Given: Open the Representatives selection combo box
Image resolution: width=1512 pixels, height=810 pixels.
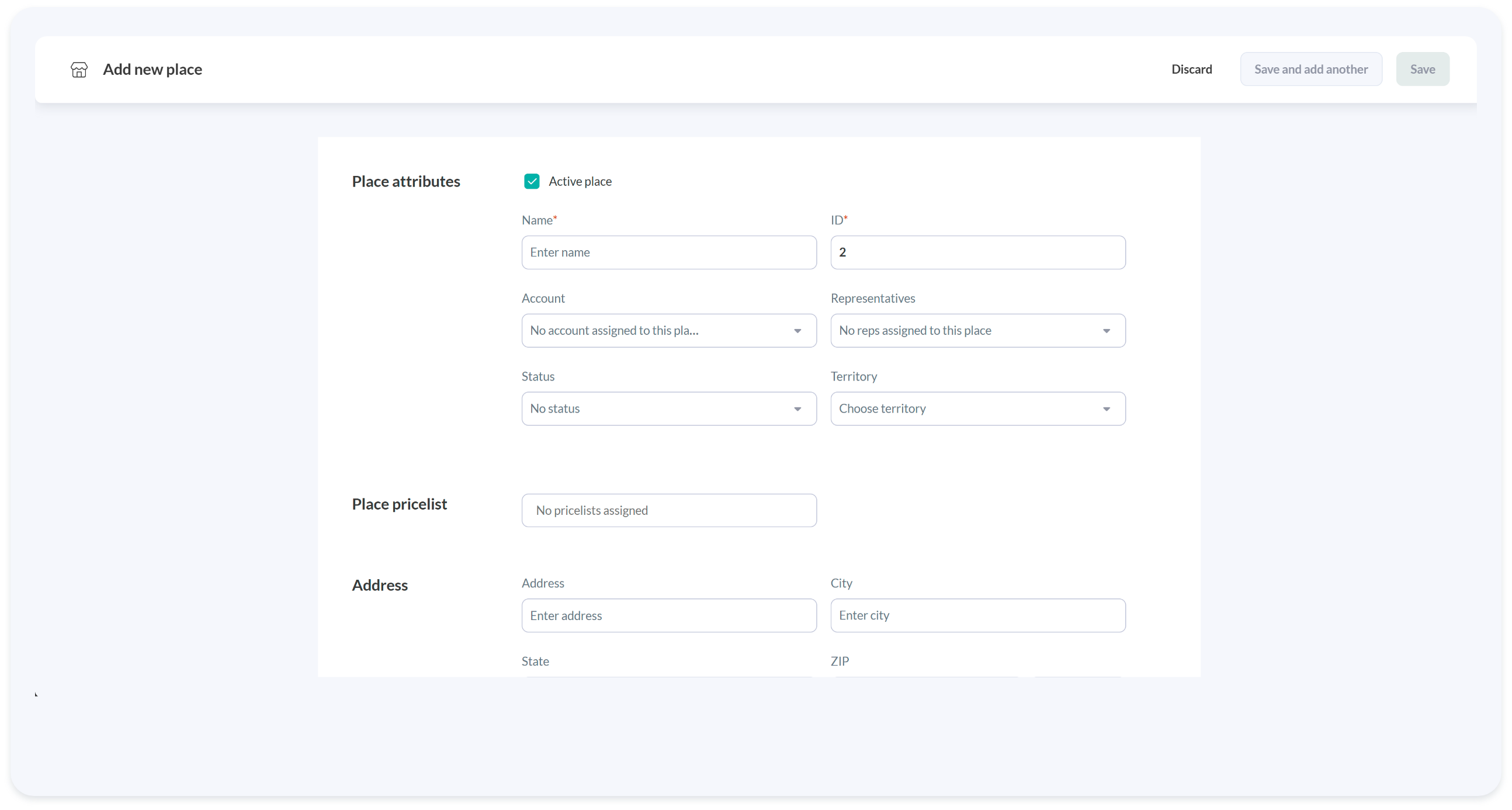Looking at the screenshot, I should [x=963, y=330].
